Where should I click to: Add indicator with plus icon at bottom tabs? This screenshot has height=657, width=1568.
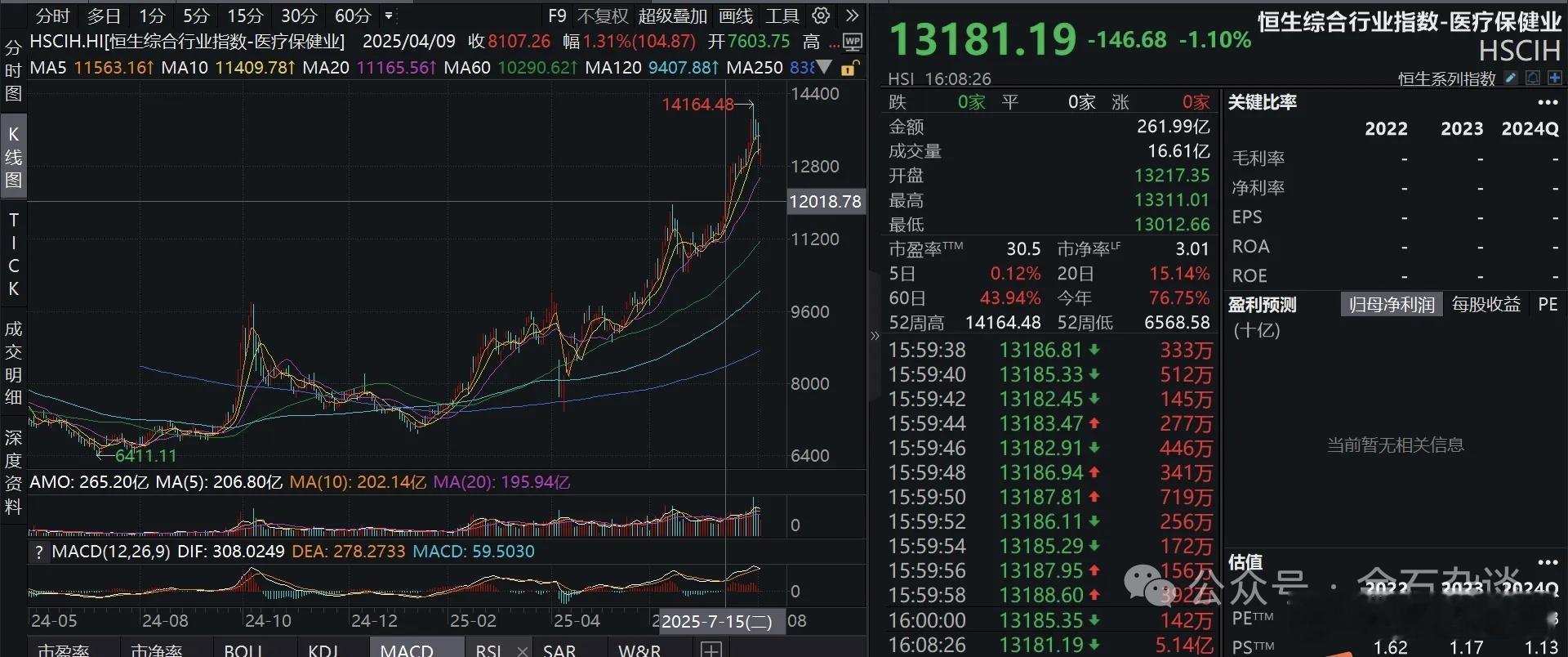711,649
